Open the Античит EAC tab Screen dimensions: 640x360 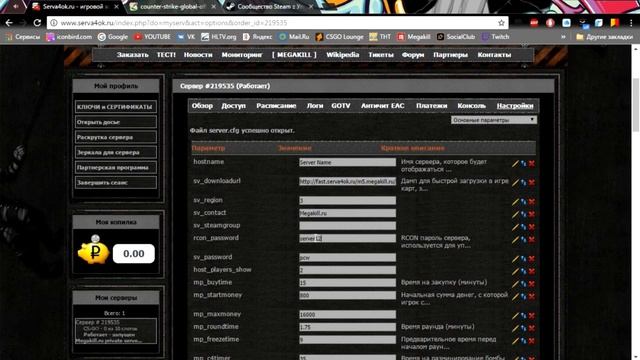(x=382, y=106)
